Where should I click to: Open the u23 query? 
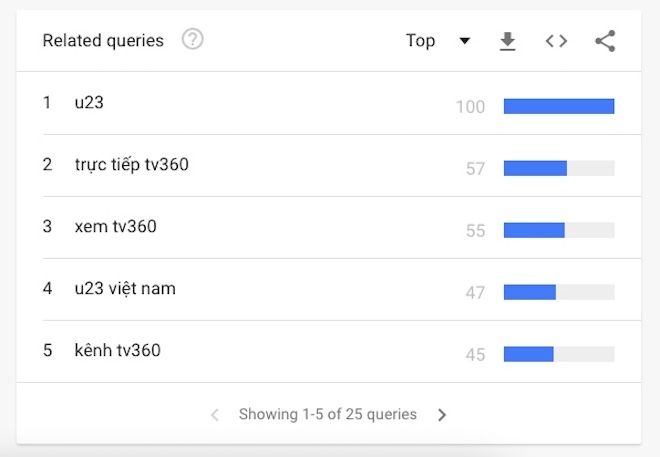[89, 102]
